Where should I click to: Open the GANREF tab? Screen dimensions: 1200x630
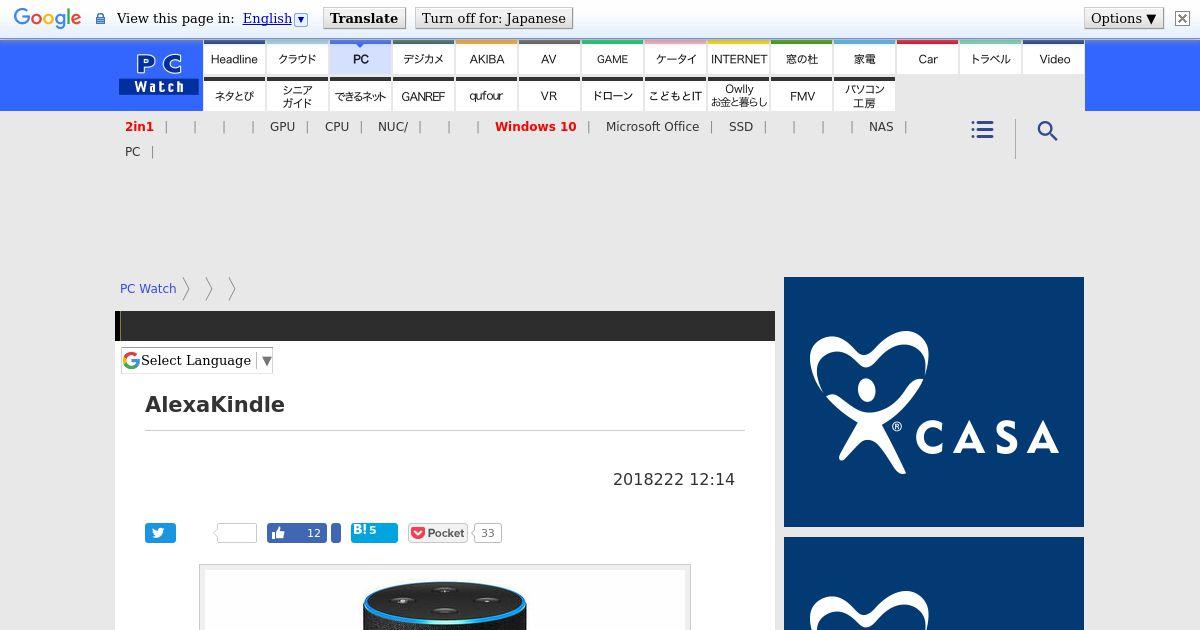pos(423,95)
